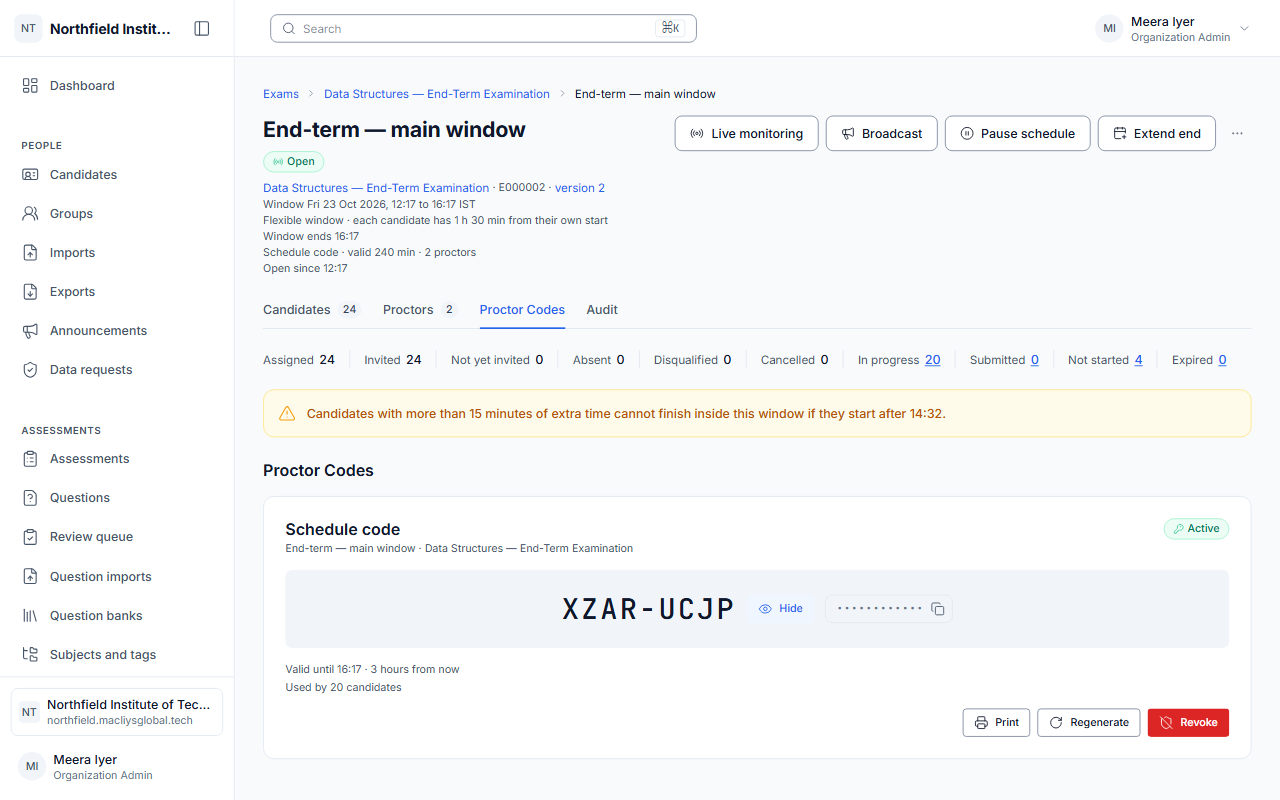Switch to the Proctors tab
The image size is (1280, 800).
click(x=420, y=310)
